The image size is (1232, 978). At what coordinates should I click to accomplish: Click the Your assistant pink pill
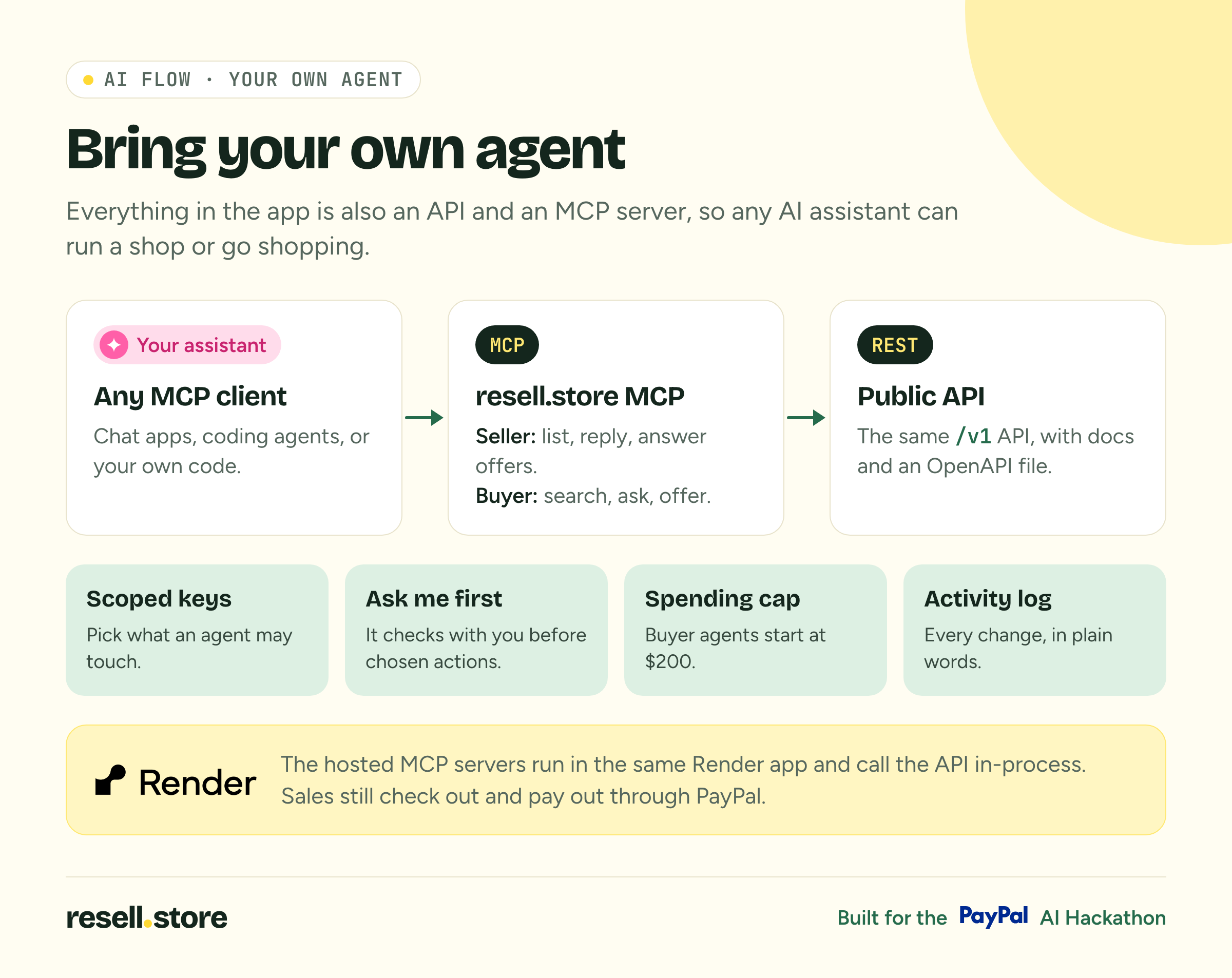click(x=187, y=345)
